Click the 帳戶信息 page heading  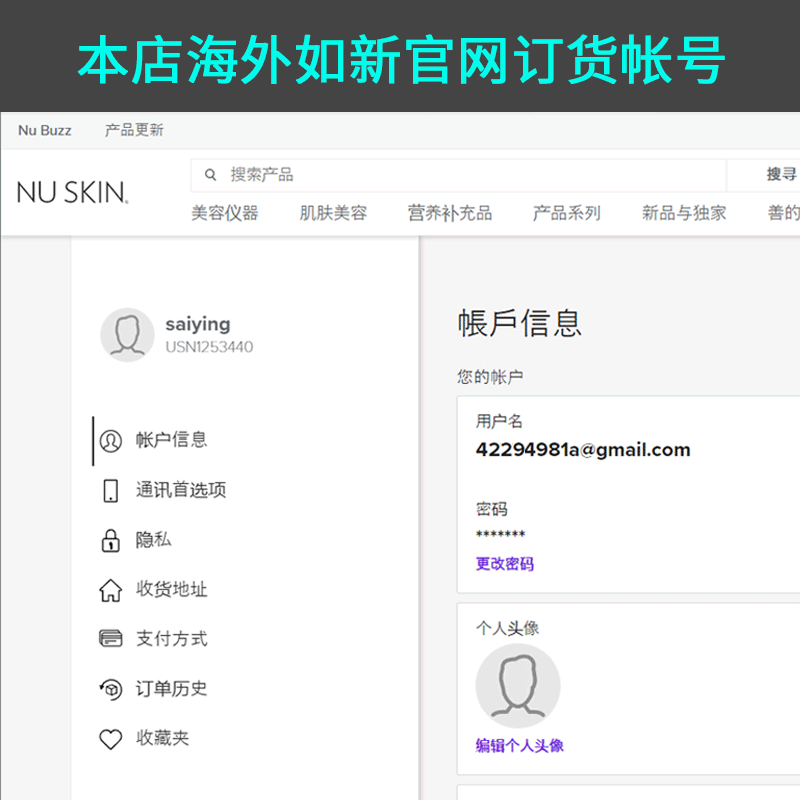[x=519, y=323]
